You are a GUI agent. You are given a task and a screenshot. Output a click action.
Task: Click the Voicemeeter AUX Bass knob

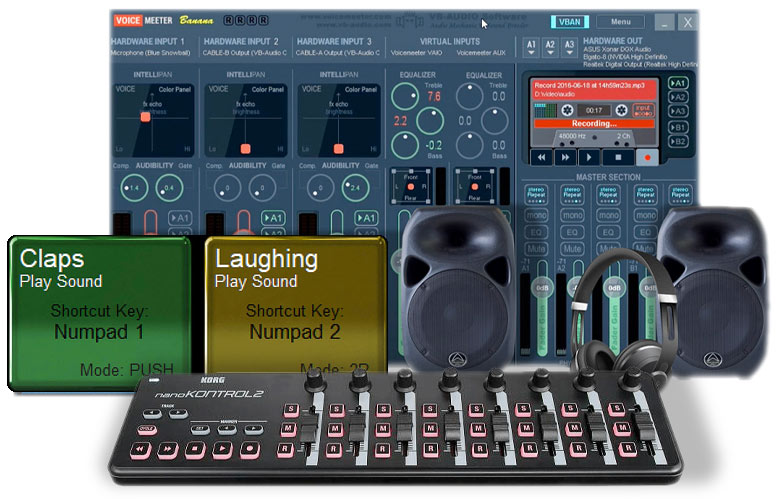pyautogui.click(x=470, y=145)
